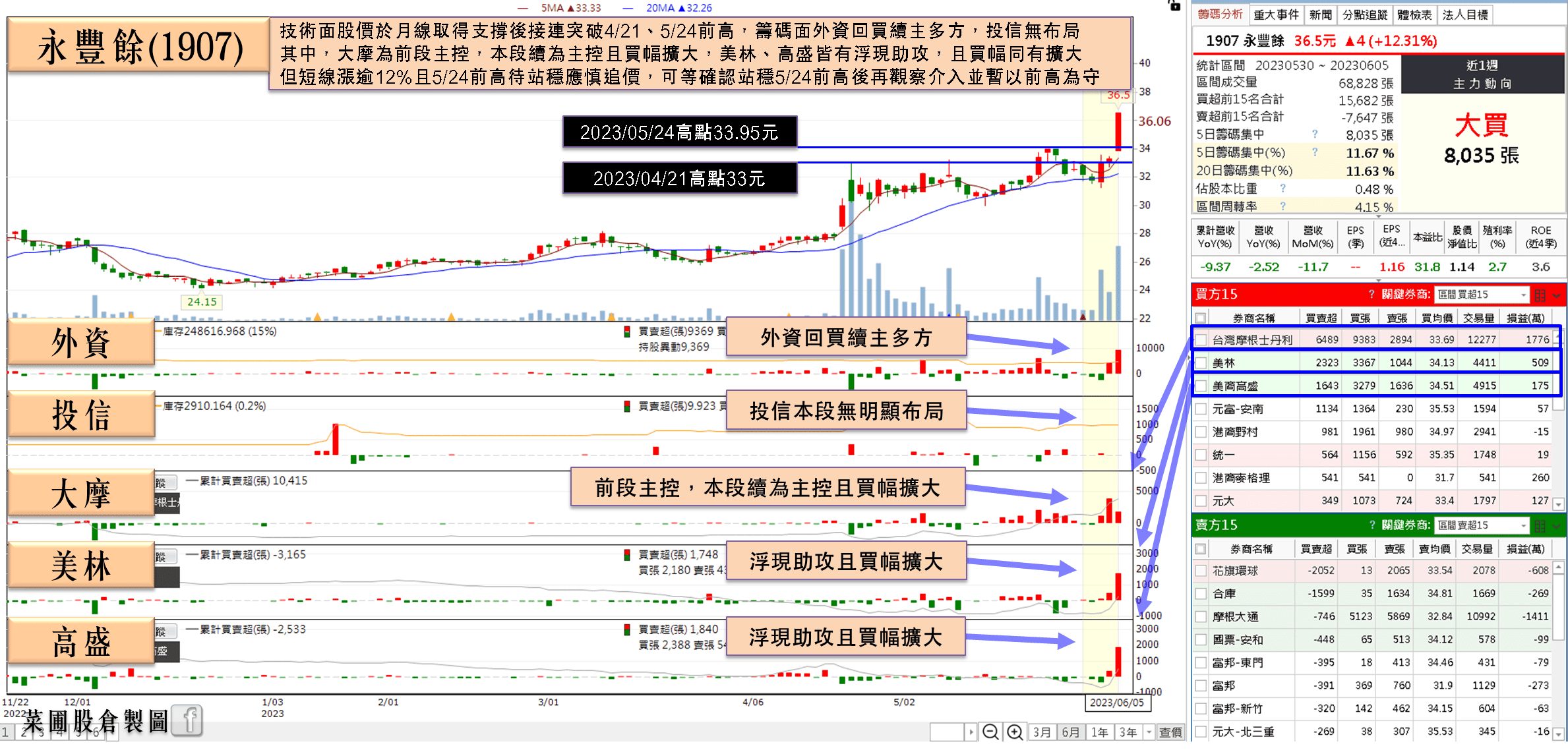
Task: Switch to 重大事件 tab
Action: click(1276, 15)
